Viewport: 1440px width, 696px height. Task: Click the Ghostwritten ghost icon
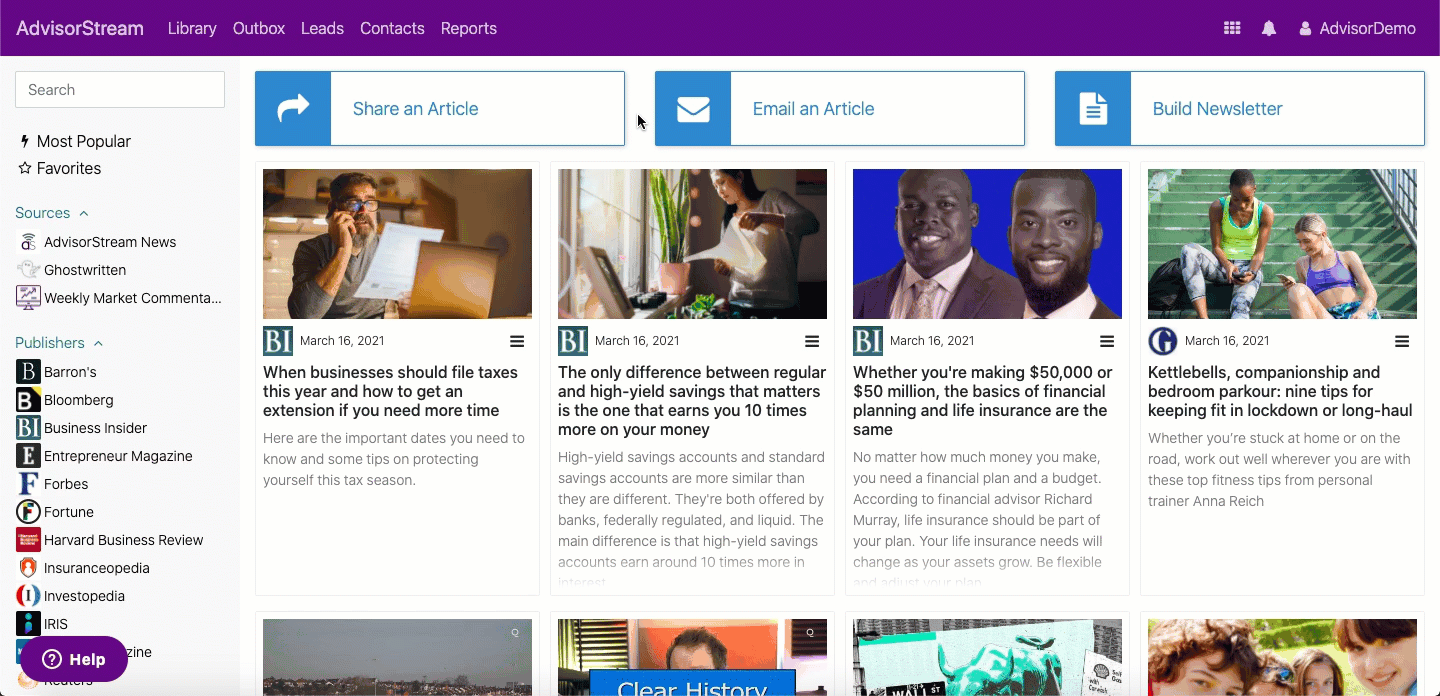click(x=28, y=270)
